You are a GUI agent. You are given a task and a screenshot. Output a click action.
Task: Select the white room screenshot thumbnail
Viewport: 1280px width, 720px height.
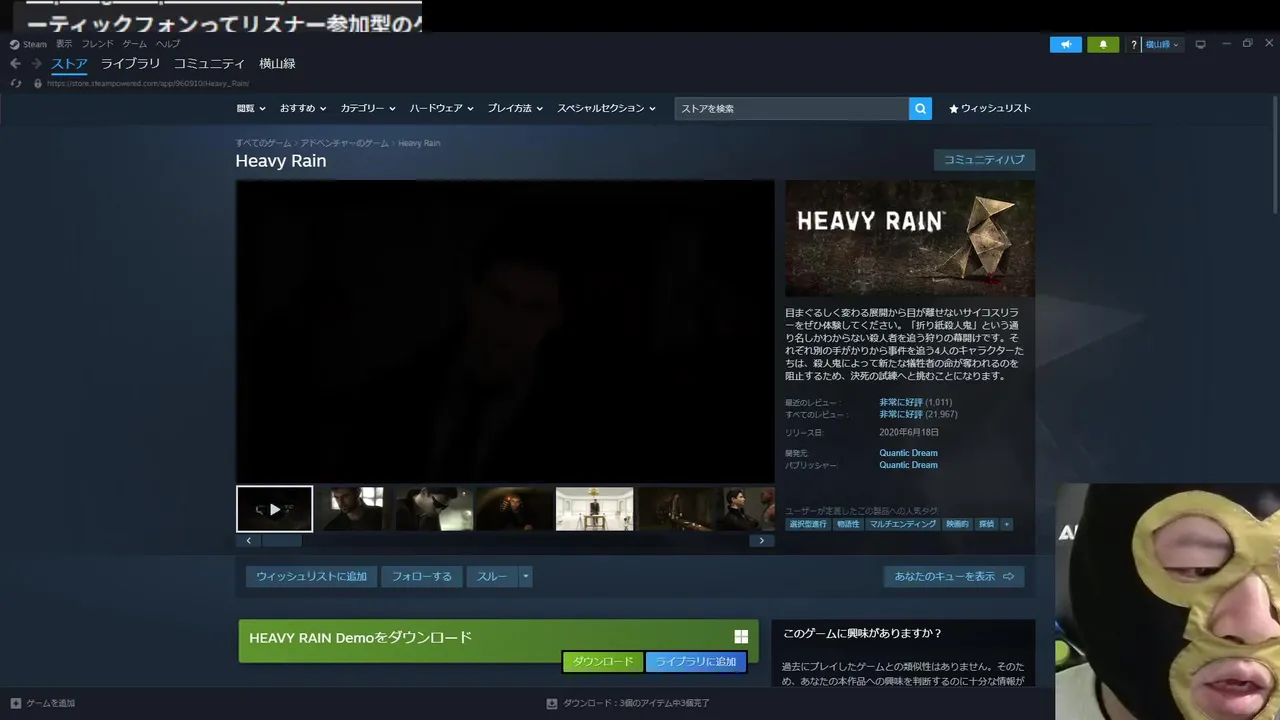(x=594, y=509)
